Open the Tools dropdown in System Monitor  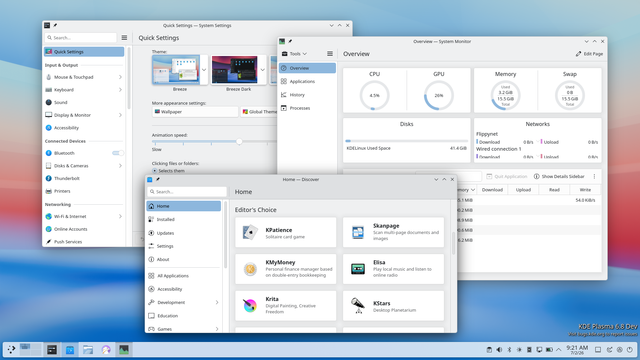pyautogui.click(x=294, y=53)
